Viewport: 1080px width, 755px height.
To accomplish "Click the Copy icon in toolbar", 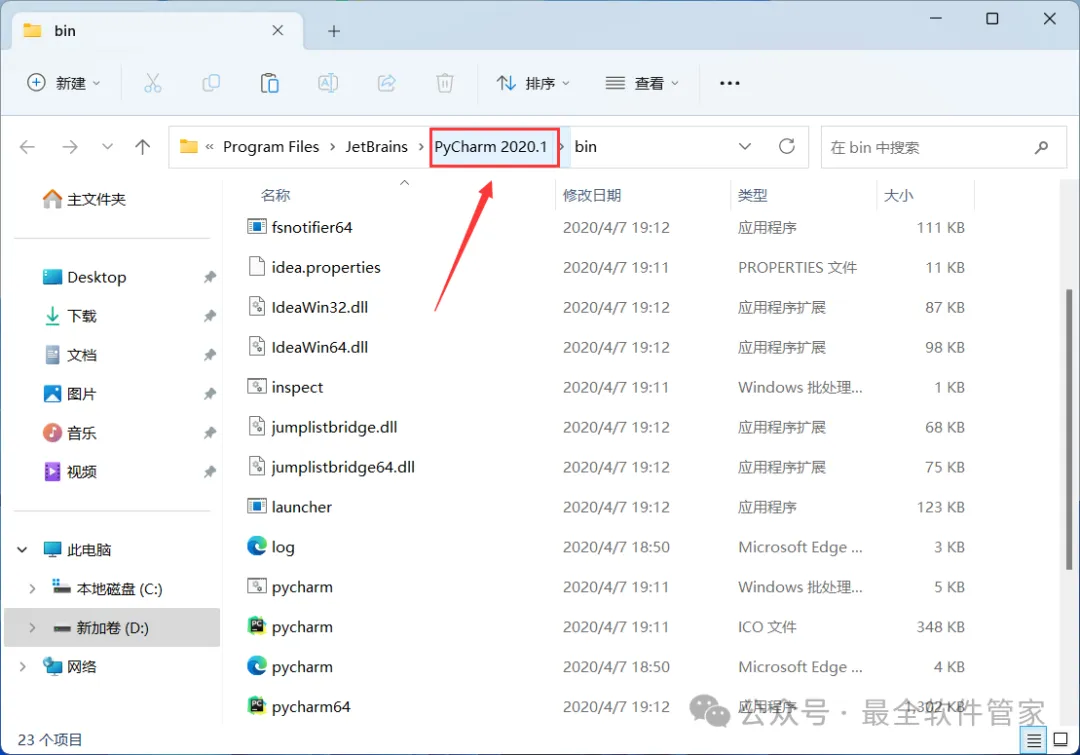I will [x=211, y=83].
